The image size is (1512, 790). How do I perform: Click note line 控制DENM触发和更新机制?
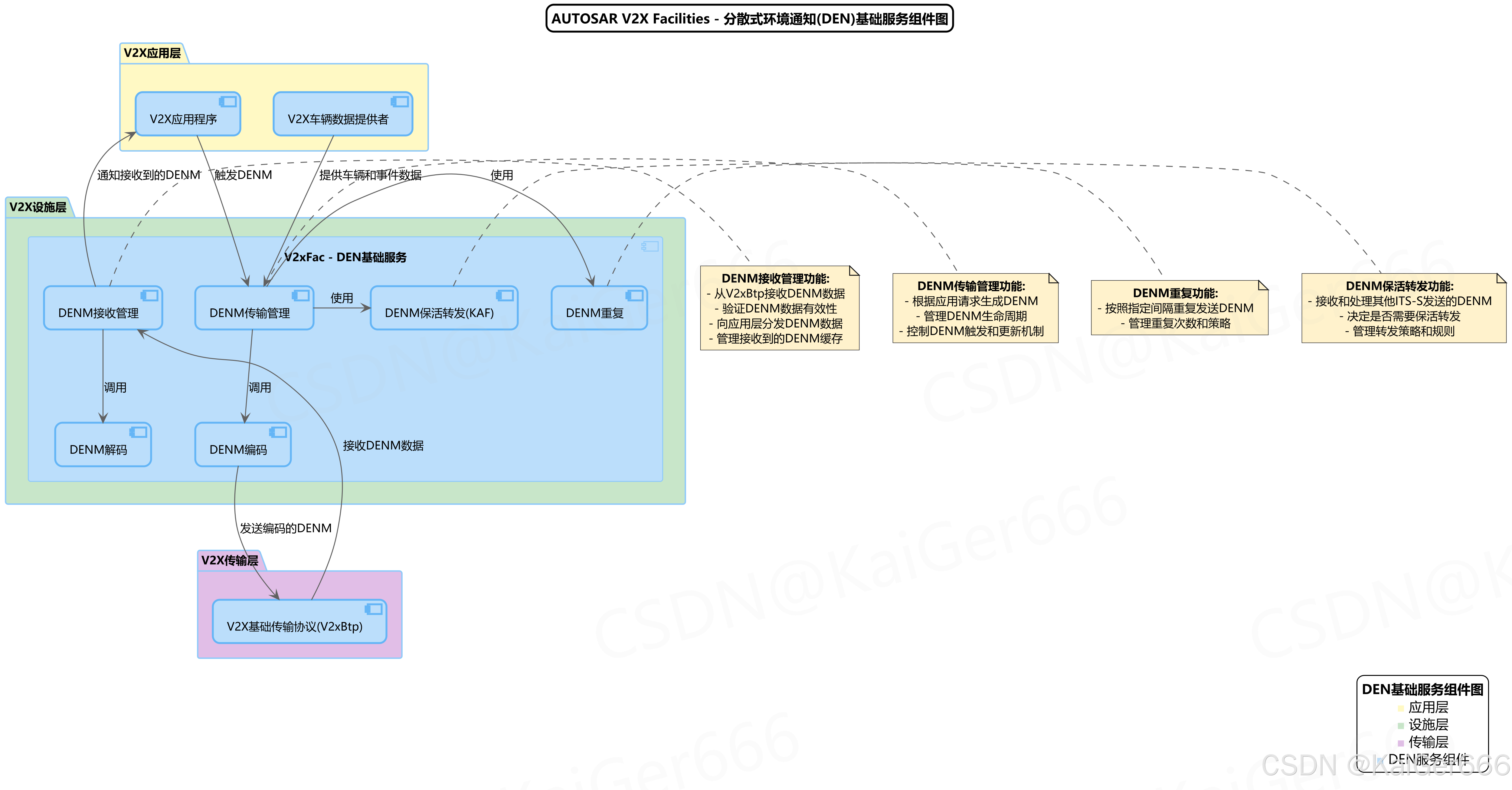pyautogui.click(x=971, y=331)
